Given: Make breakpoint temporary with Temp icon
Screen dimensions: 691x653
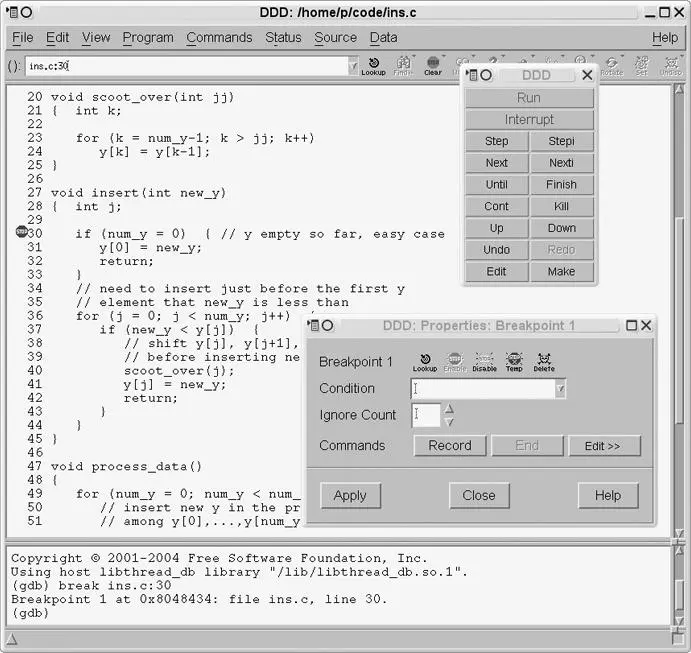Looking at the screenshot, I should click(514, 362).
